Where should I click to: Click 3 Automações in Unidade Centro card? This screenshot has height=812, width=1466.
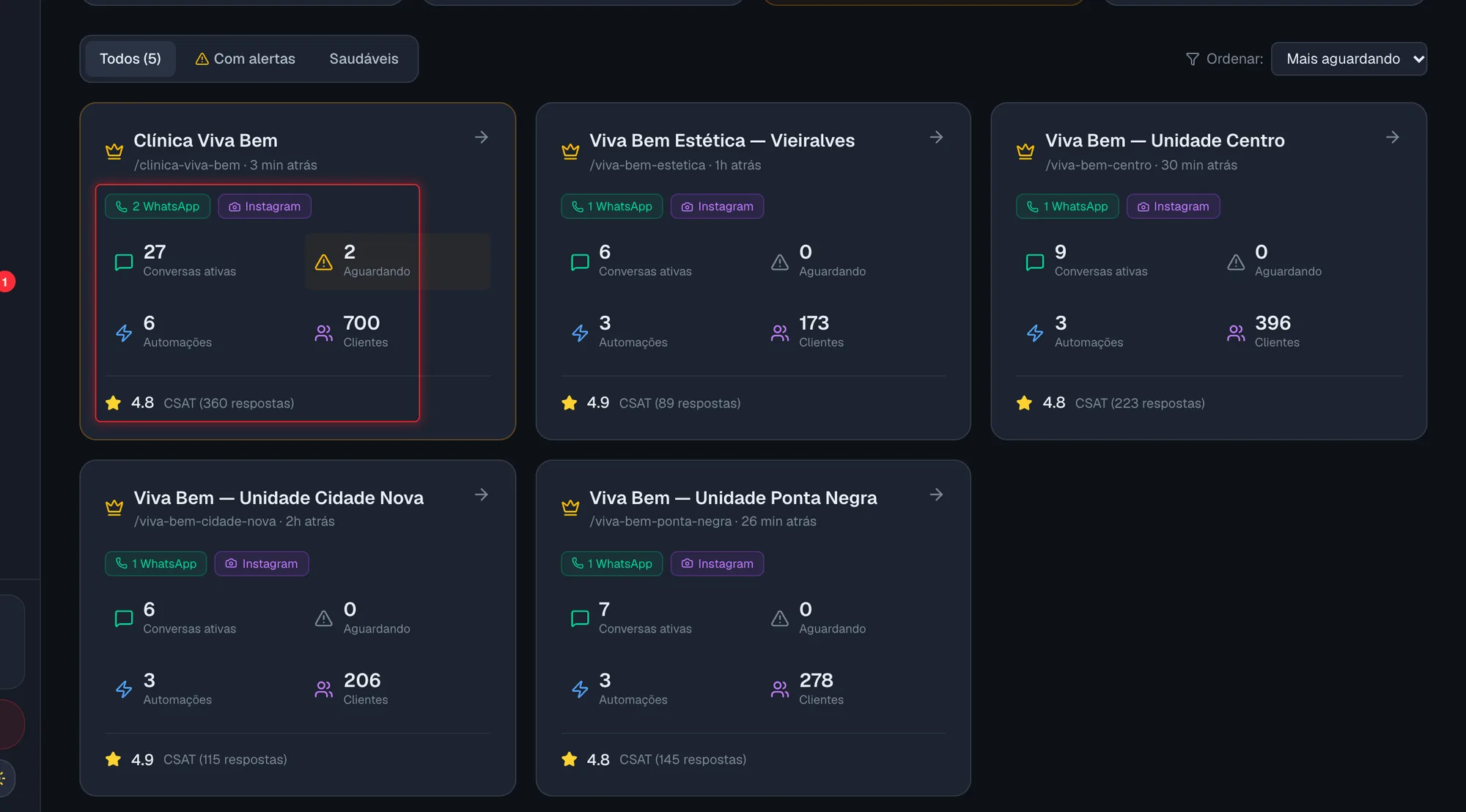[x=1089, y=331]
